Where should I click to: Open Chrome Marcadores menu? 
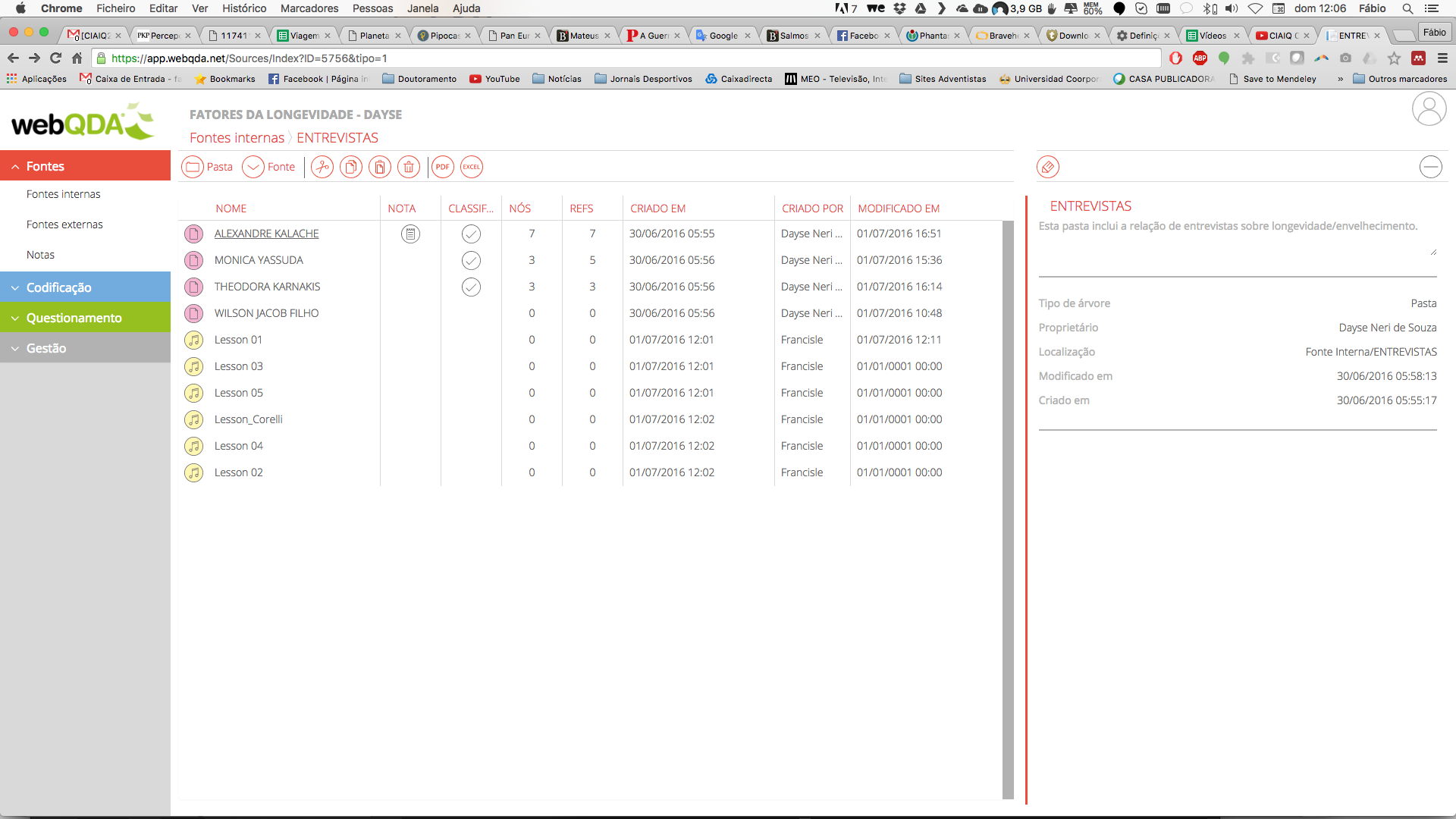tap(309, 8)
